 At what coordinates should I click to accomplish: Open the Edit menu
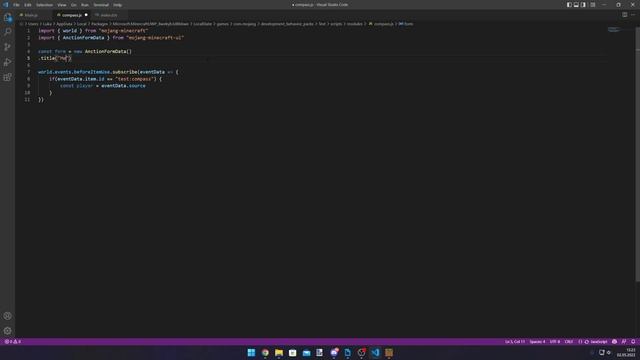pos(28,5)
